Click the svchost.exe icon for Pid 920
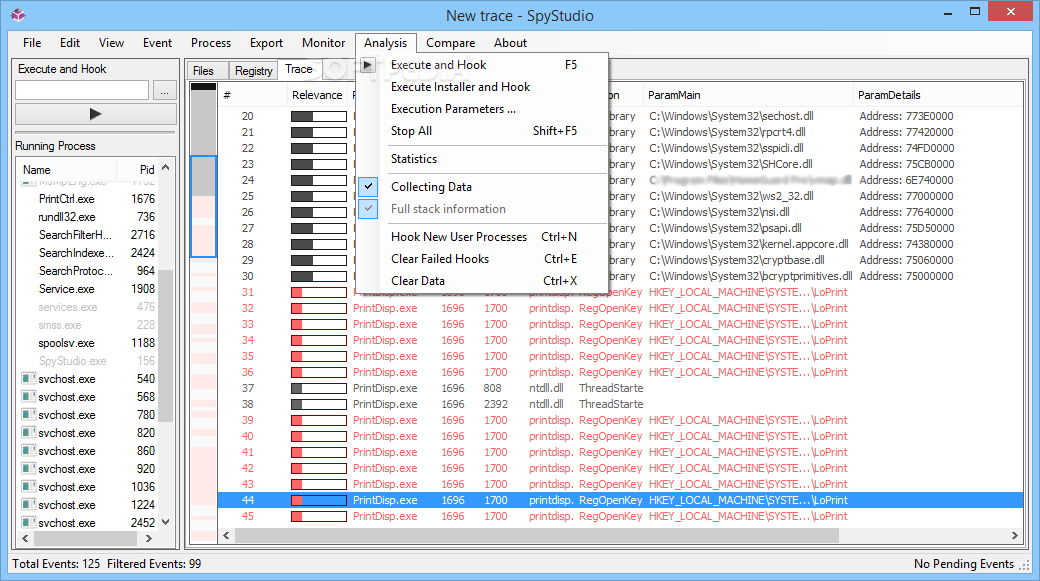Image resolution: width=1040 pixels, height=581 pixels. [x=28, y=468]
